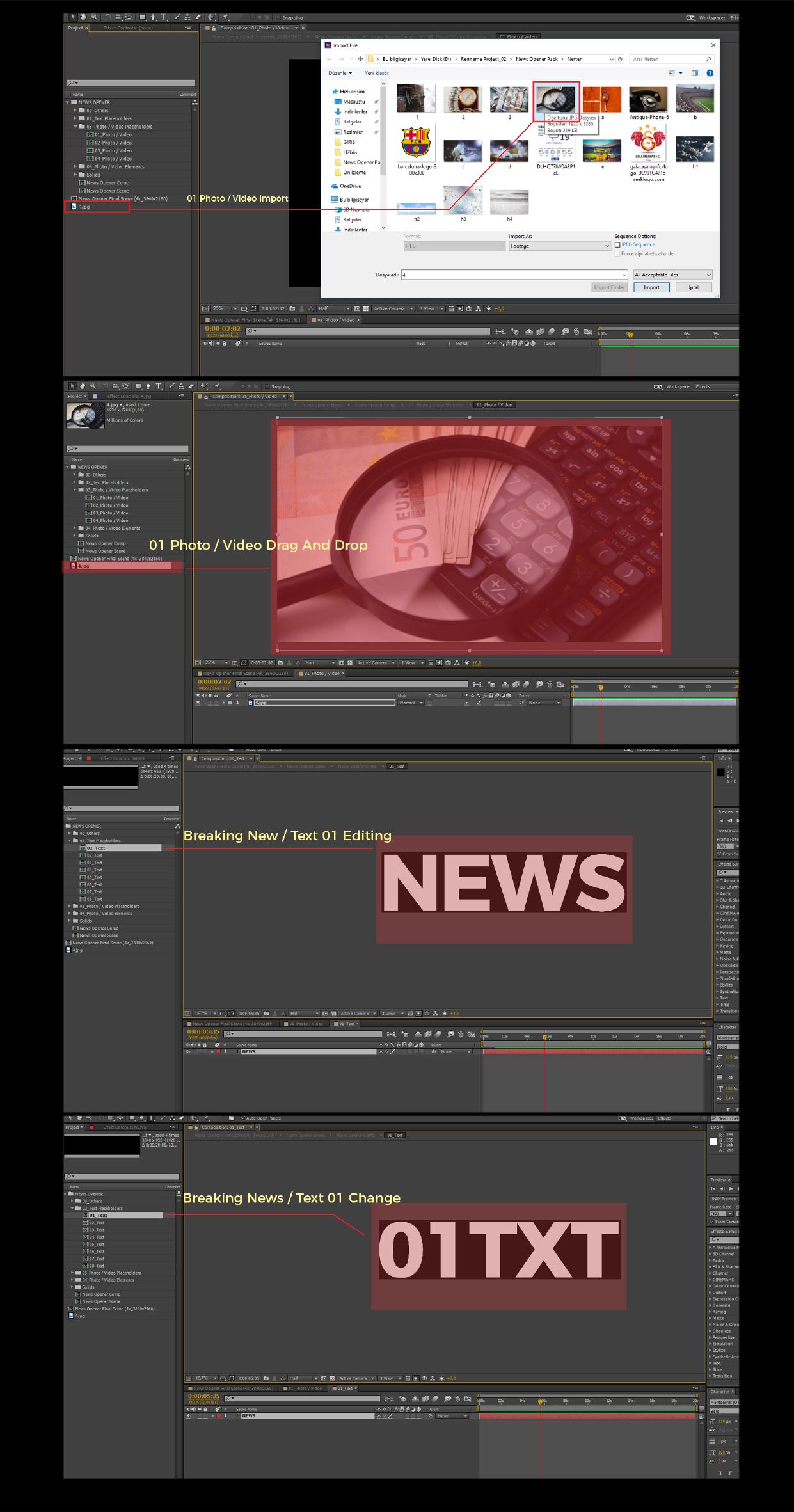Switch to Effect Controls: 4.jpg tab
This screenshot has height=1512, width=794.
128,396
